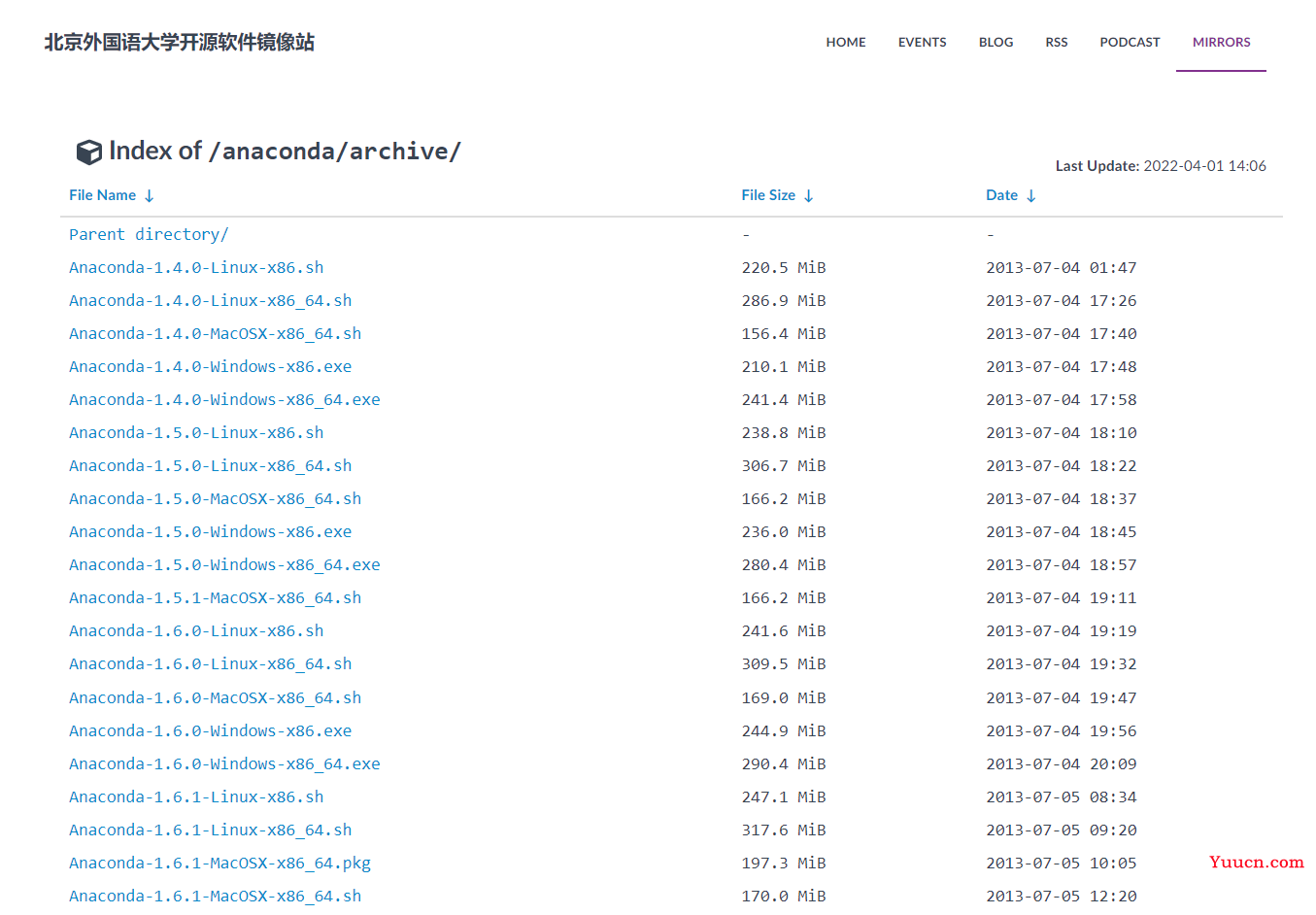Download Anaconda-1.5.0-Windows-x86.exe
Image resolution: width=1316 pixels, height=915 pixels.
(x=211, y=531)
